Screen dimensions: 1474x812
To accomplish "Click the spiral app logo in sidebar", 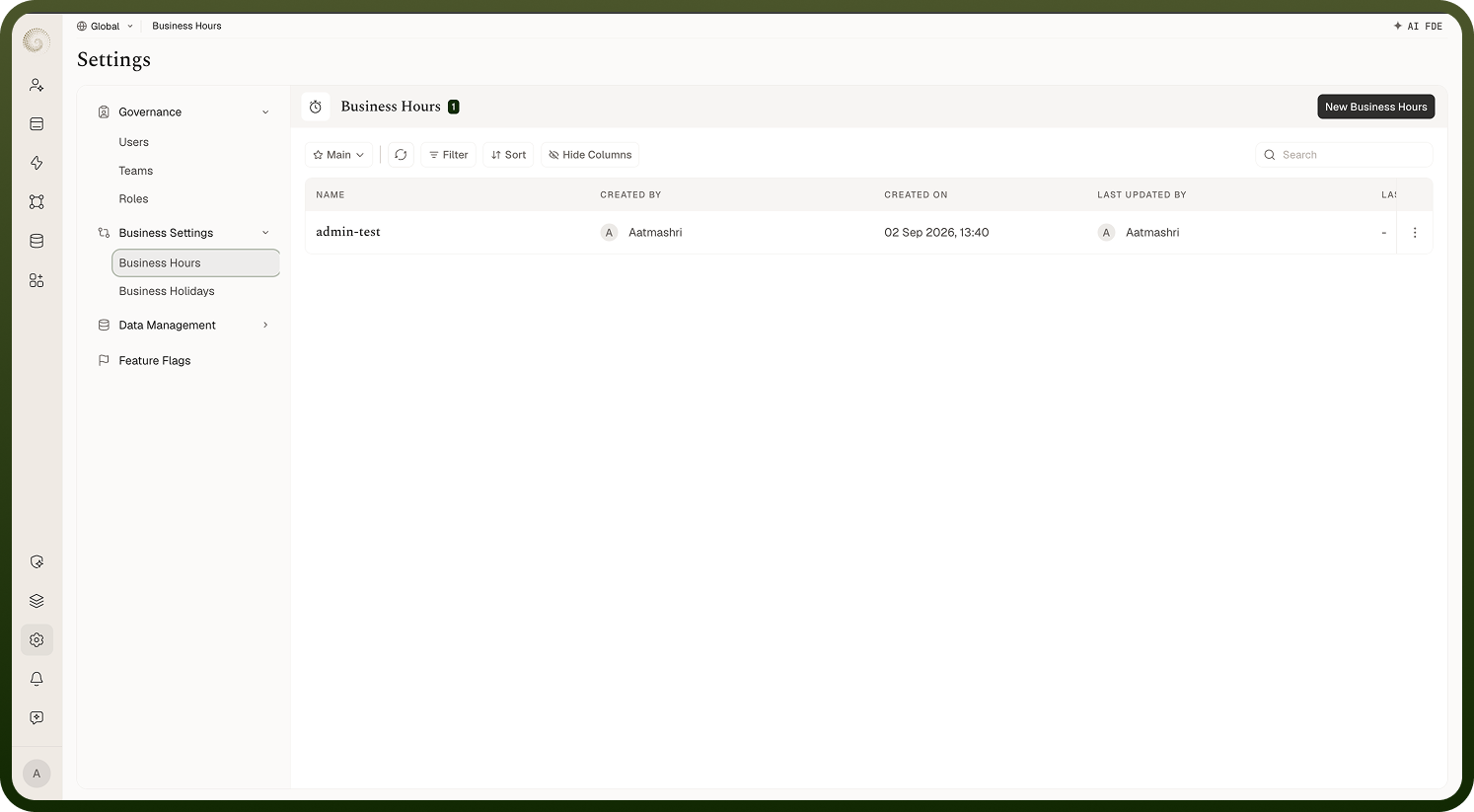I will (x=37, y=40).
